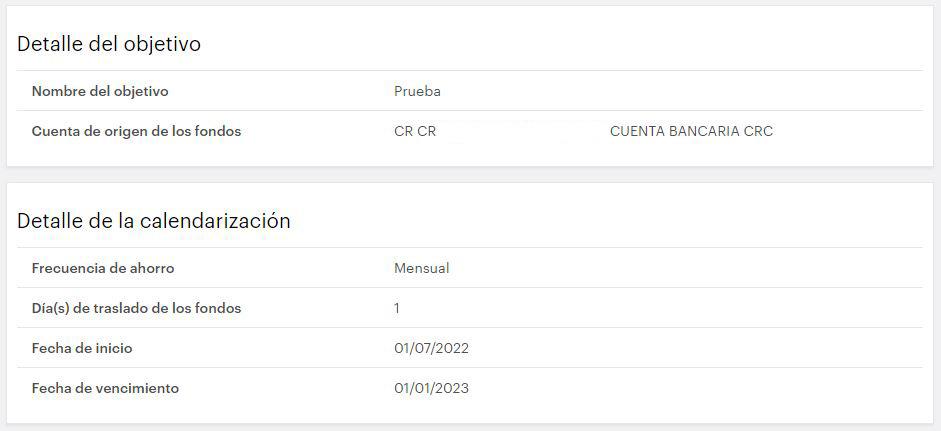Click empty space right of 'Prueba' row

click(x=678, y=91)
